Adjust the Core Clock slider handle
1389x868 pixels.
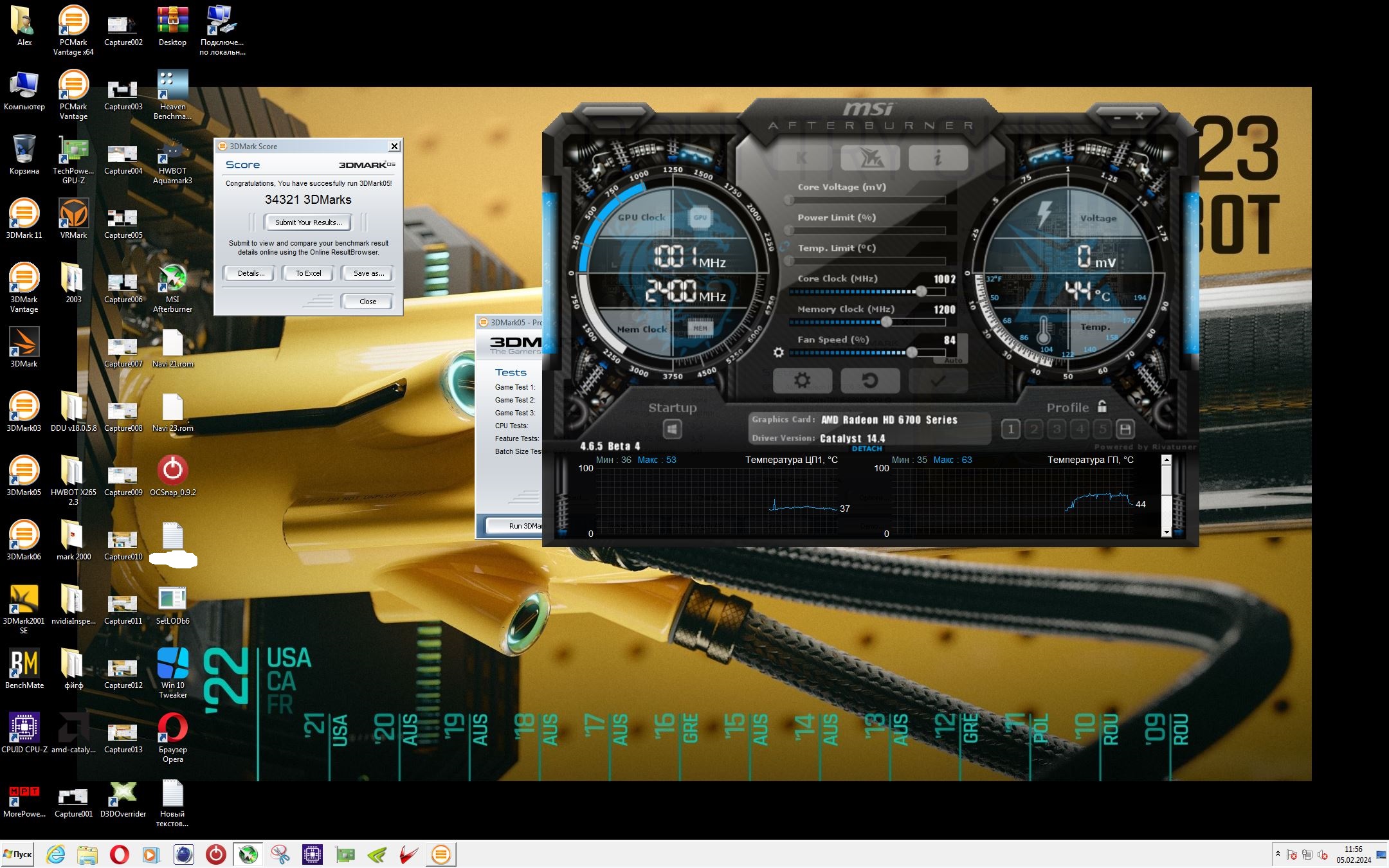pyautogui.click(x=921, y=291)
